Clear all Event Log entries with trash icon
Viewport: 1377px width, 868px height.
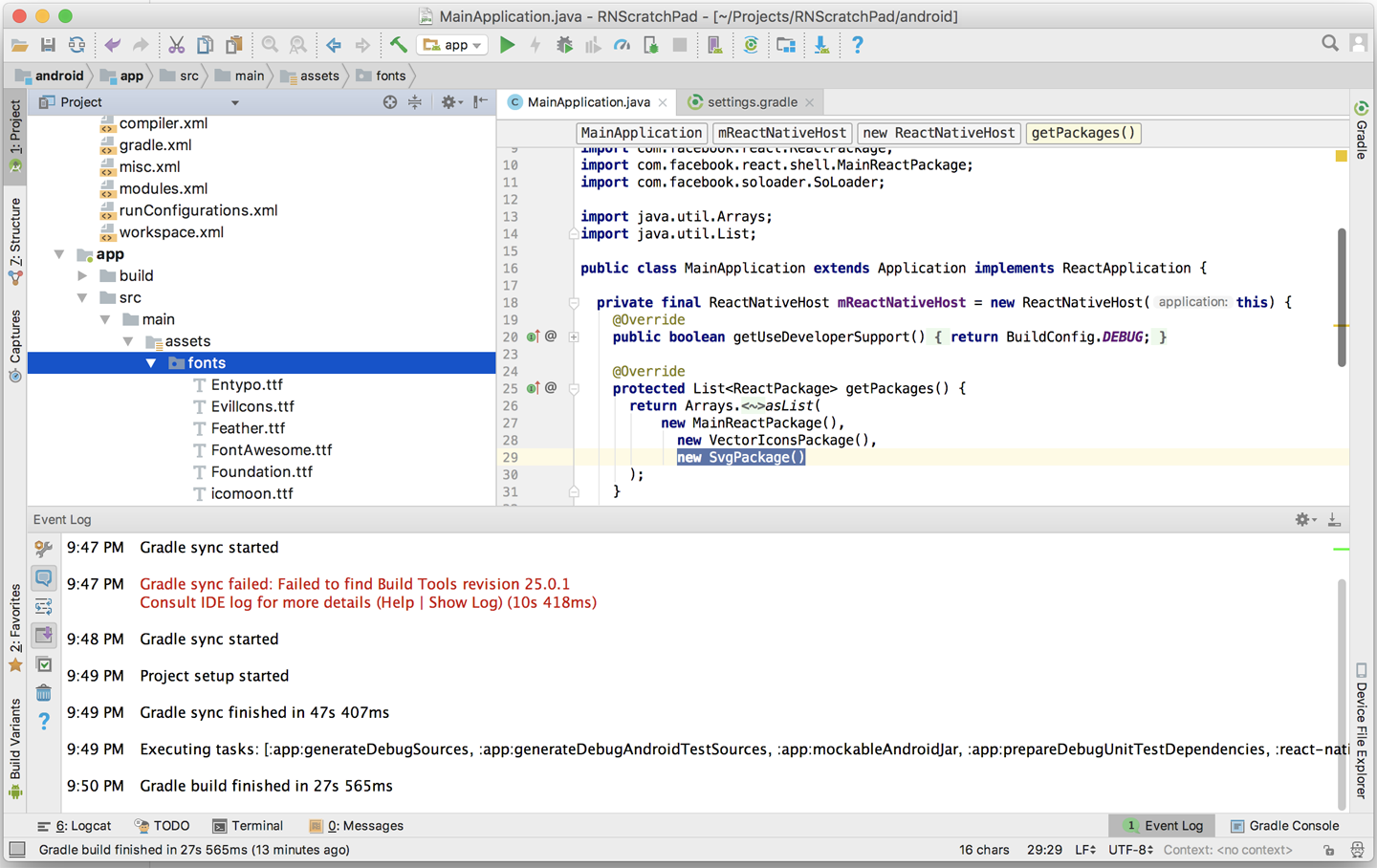(44, 691)
